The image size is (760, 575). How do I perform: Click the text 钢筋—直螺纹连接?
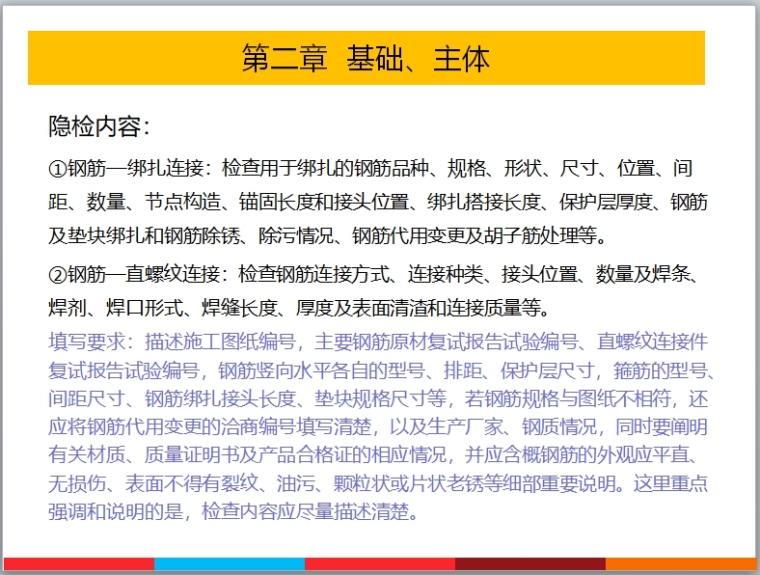(147, 274)
